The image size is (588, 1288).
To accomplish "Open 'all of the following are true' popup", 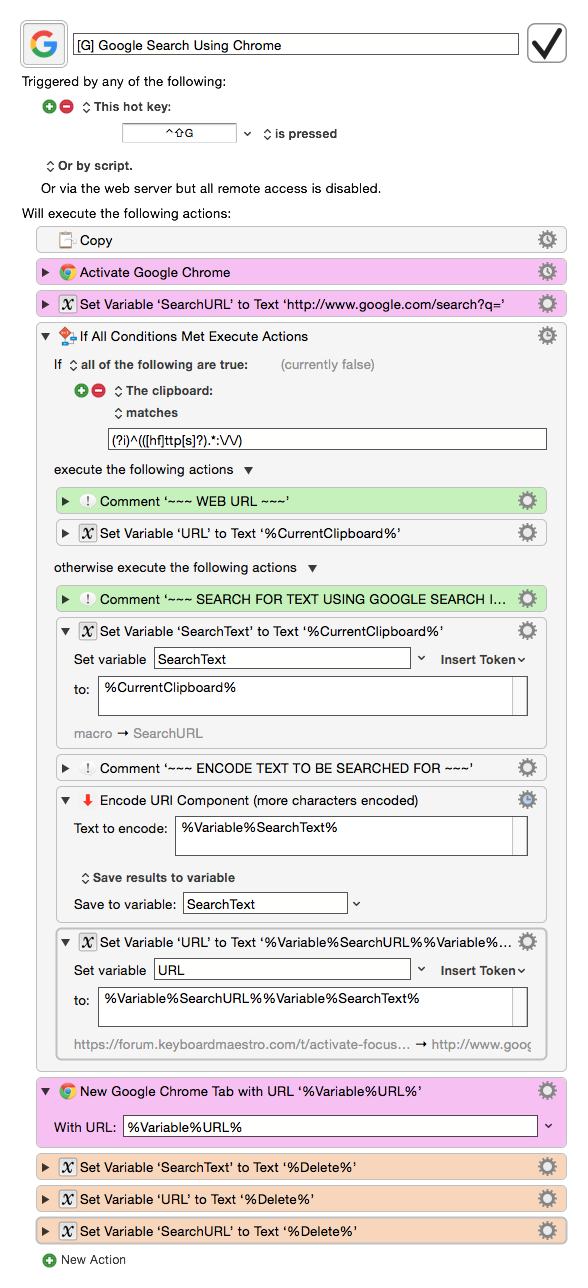I will coord(157,365).
